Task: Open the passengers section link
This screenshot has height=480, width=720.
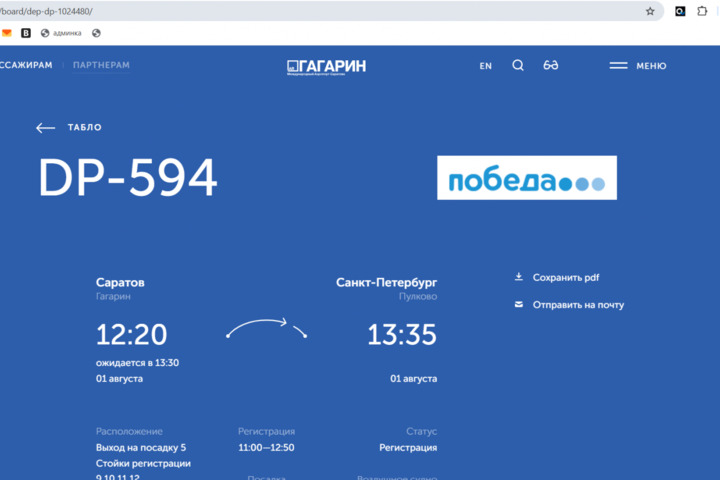Action: tap(26, 65)
